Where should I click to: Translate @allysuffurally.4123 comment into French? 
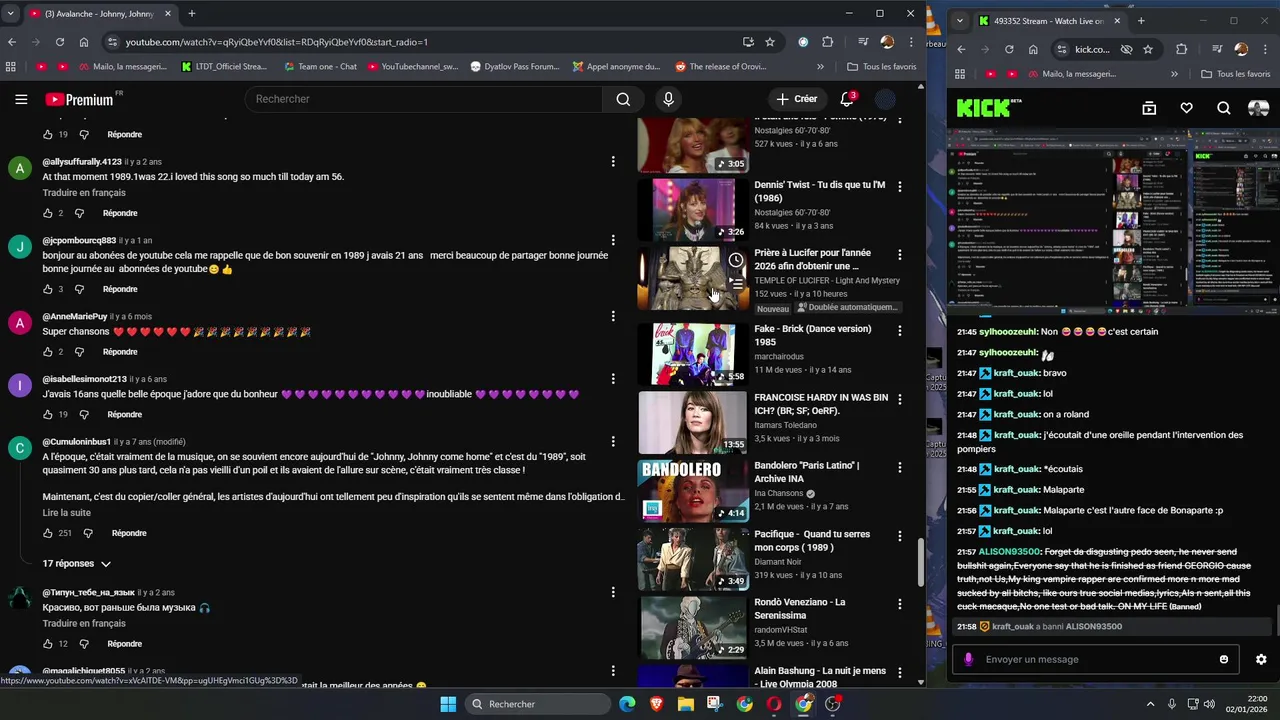[x=84, y=193]
